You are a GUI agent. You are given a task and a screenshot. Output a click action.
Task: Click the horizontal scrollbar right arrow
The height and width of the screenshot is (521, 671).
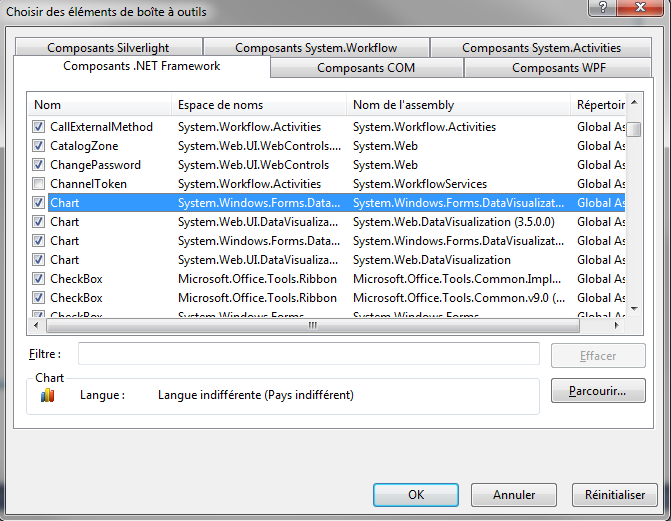(620, 324)
